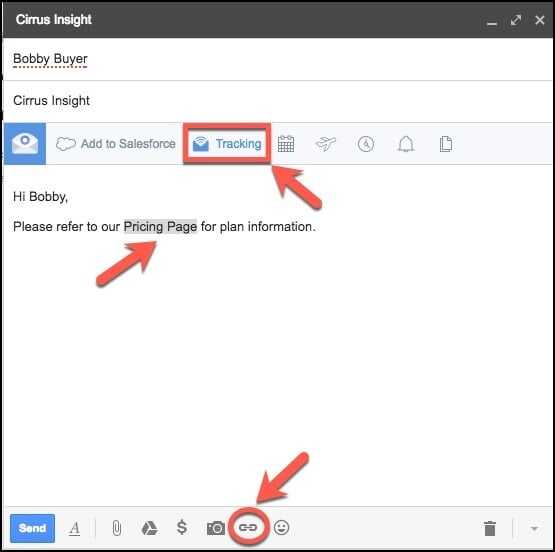The width and height of the screenshot is (555, 552).
Task: Click the airplane send-later icon
Action: pyautogui.click(x=326, y=144)
